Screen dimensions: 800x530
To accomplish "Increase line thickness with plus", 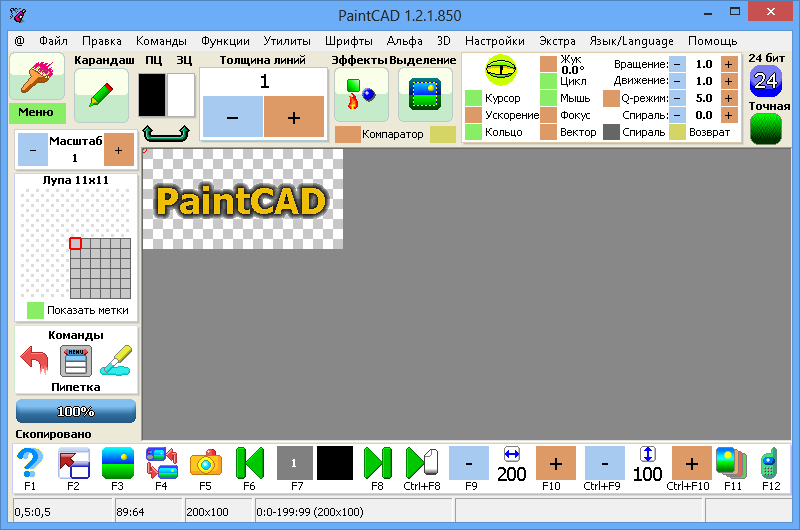I will [x=294, y=117].
